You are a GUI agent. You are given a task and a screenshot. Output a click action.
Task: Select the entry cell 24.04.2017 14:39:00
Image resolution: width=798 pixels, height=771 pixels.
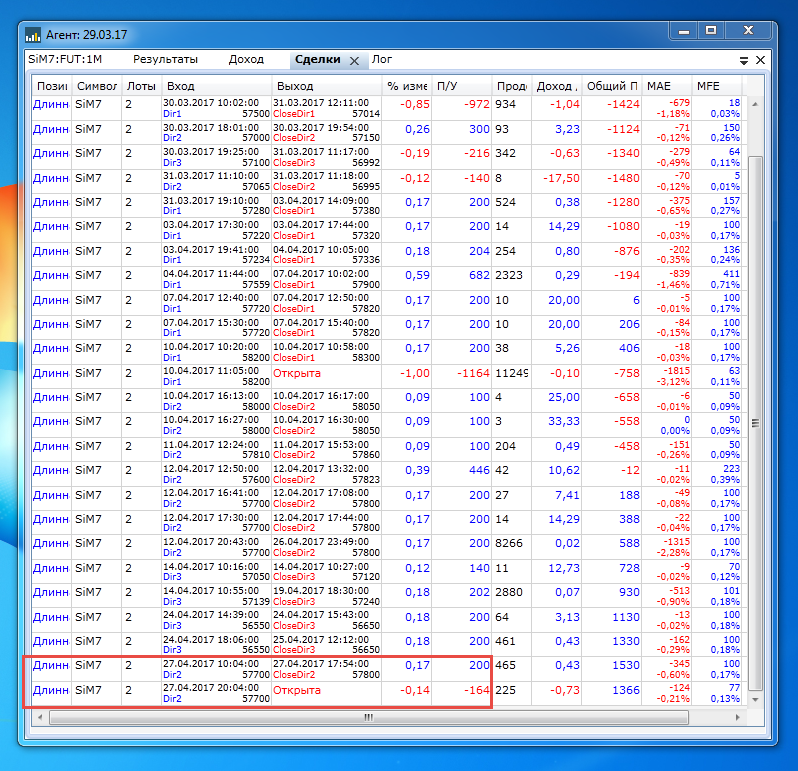click(216, 620)
